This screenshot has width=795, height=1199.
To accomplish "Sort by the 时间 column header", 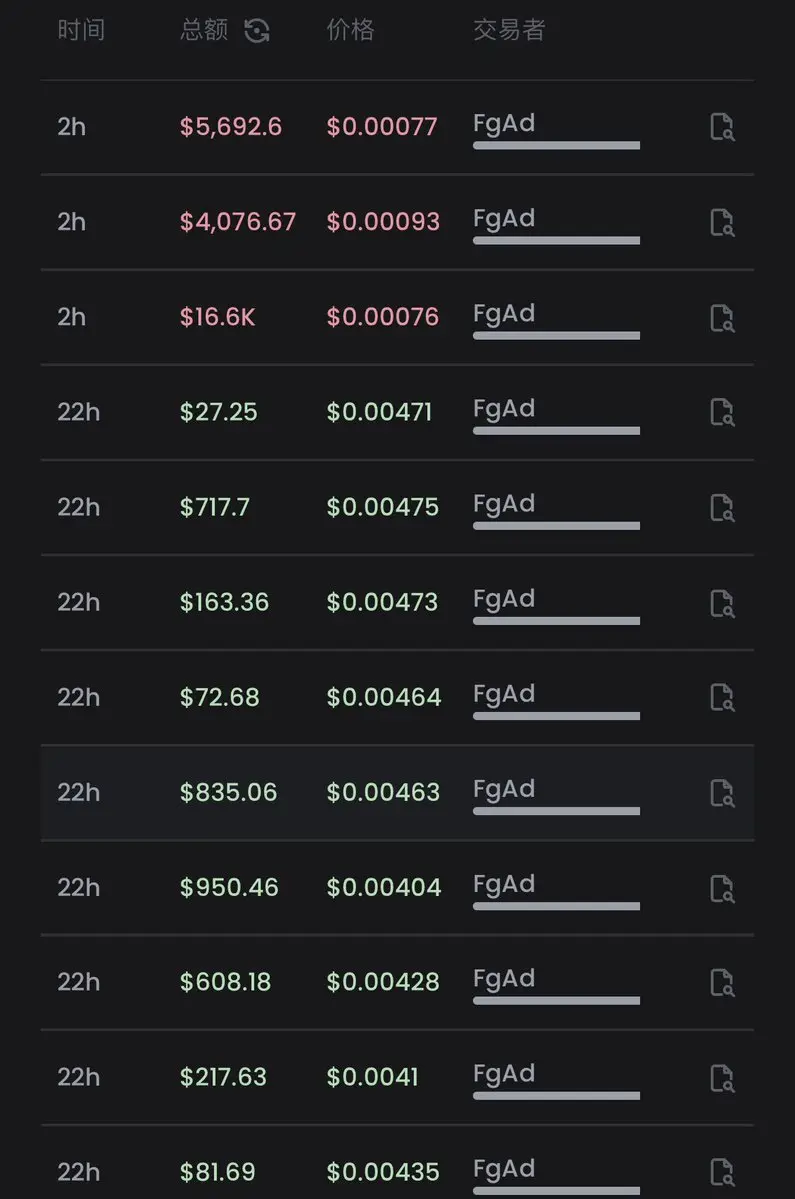I will 81,31.
